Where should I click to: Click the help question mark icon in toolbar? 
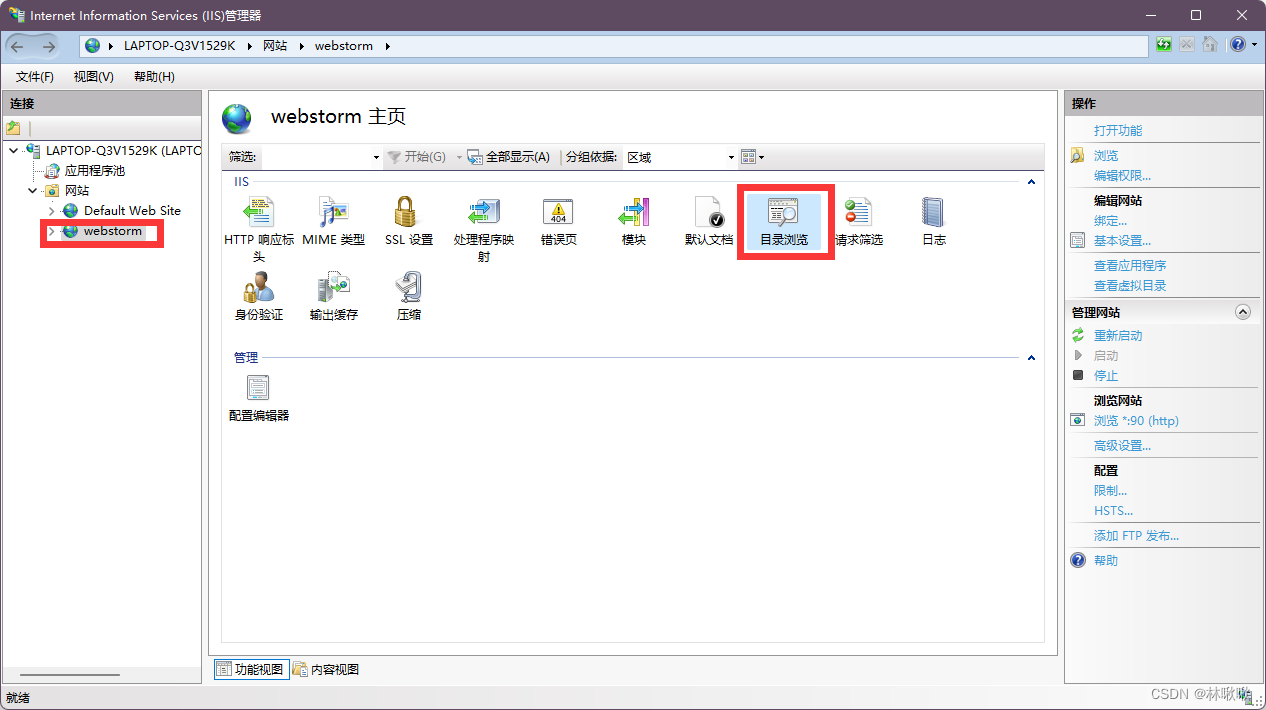[x=1238, y=45]
